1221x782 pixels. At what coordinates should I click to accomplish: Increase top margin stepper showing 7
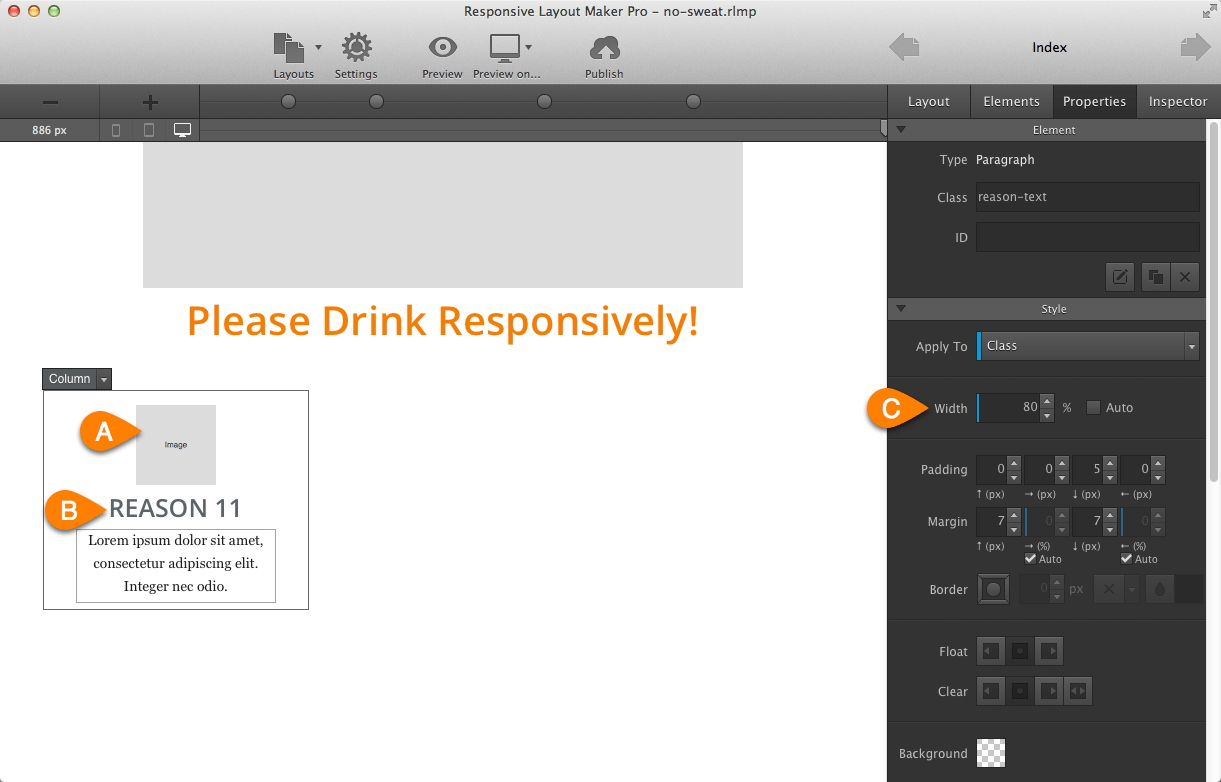1014,515
